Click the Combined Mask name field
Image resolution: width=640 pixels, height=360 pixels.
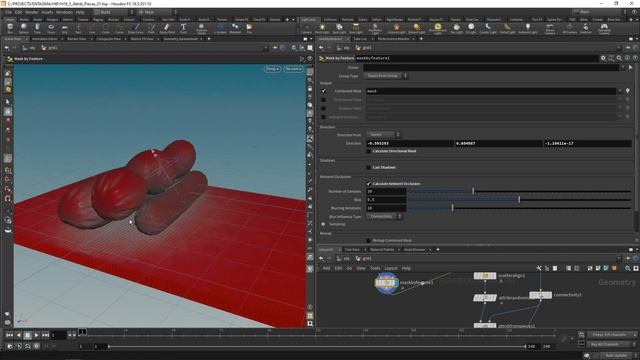point(491,91)
